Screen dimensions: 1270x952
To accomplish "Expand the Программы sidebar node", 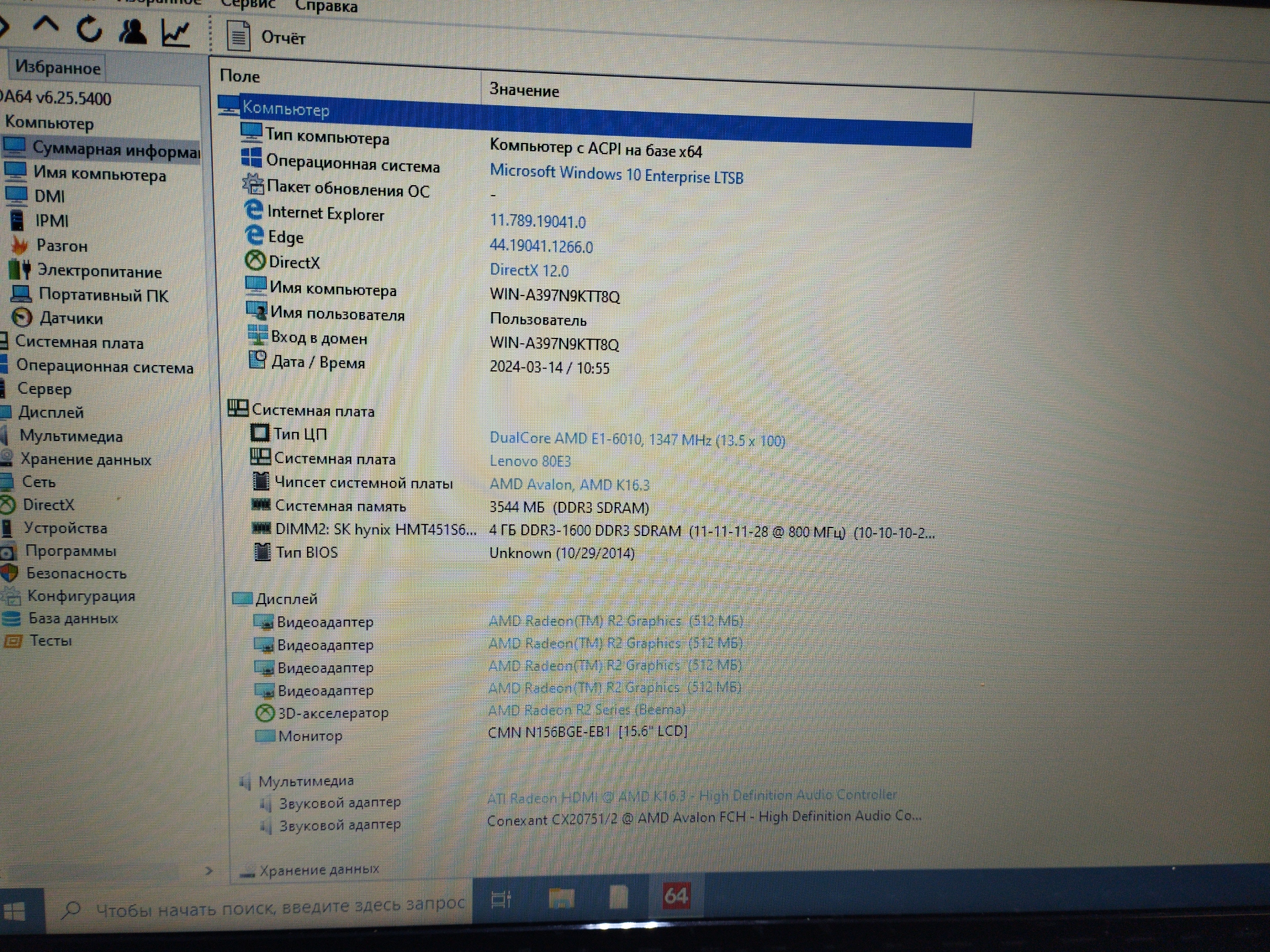I will pyautogui.click(x=59, y=551).
